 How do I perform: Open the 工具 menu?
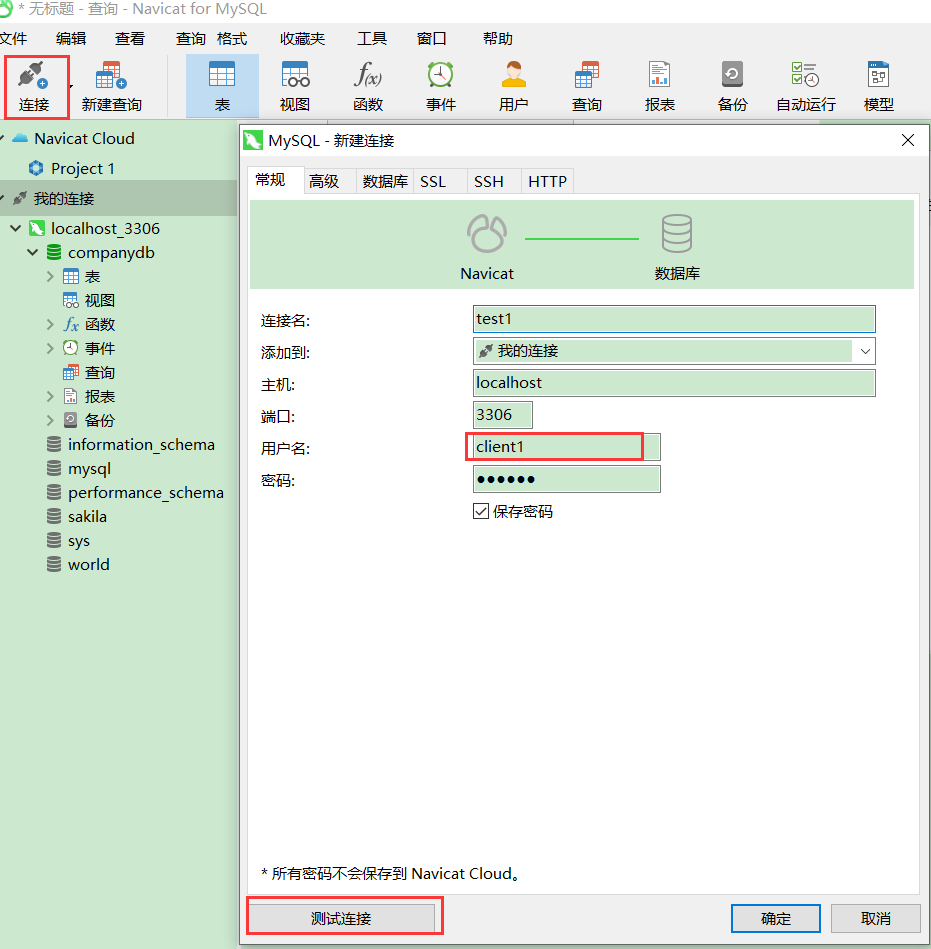[x=372, y=39]
